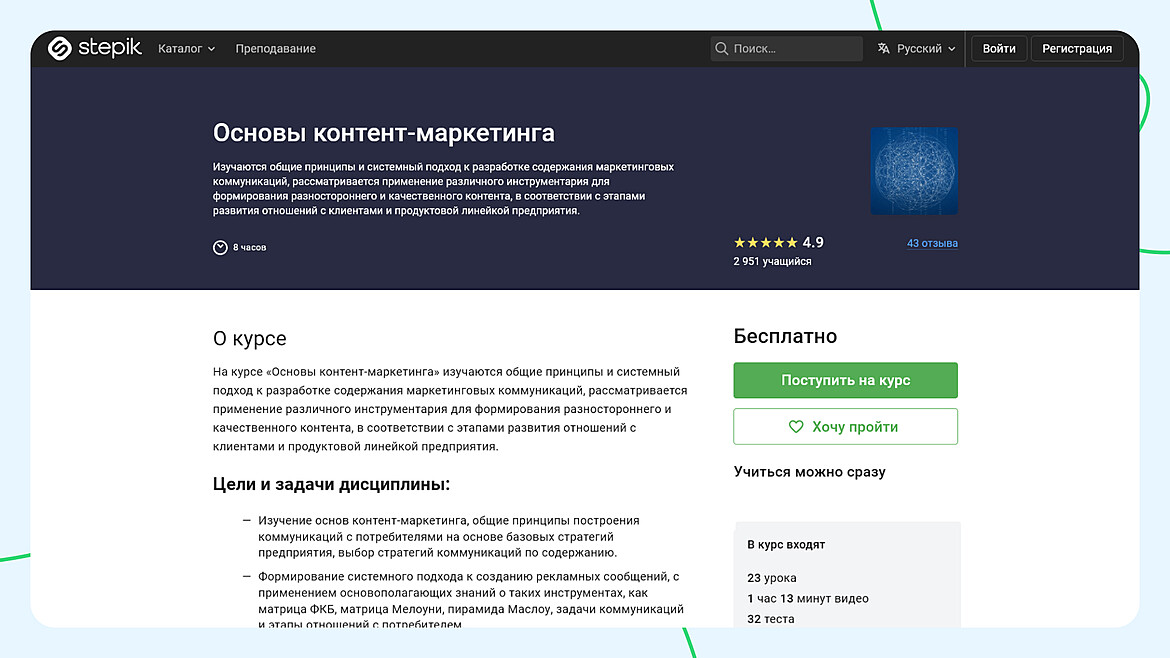Click the Поступить на курс button
The height and width of the screenshot is (658, 1170).
845,380
